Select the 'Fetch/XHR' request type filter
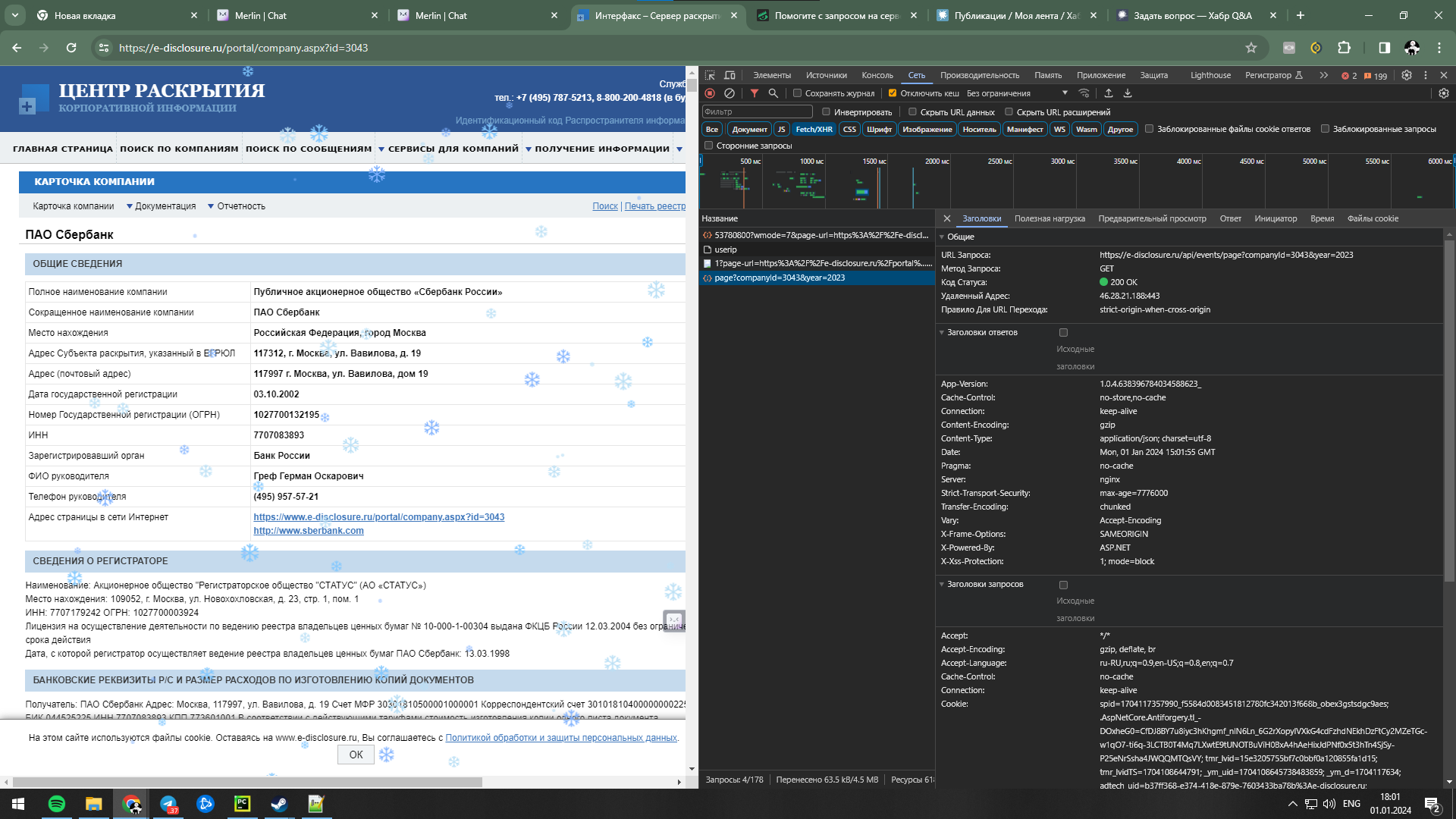The width and height of the screenshot is (1456, 819). click(814, 129)
